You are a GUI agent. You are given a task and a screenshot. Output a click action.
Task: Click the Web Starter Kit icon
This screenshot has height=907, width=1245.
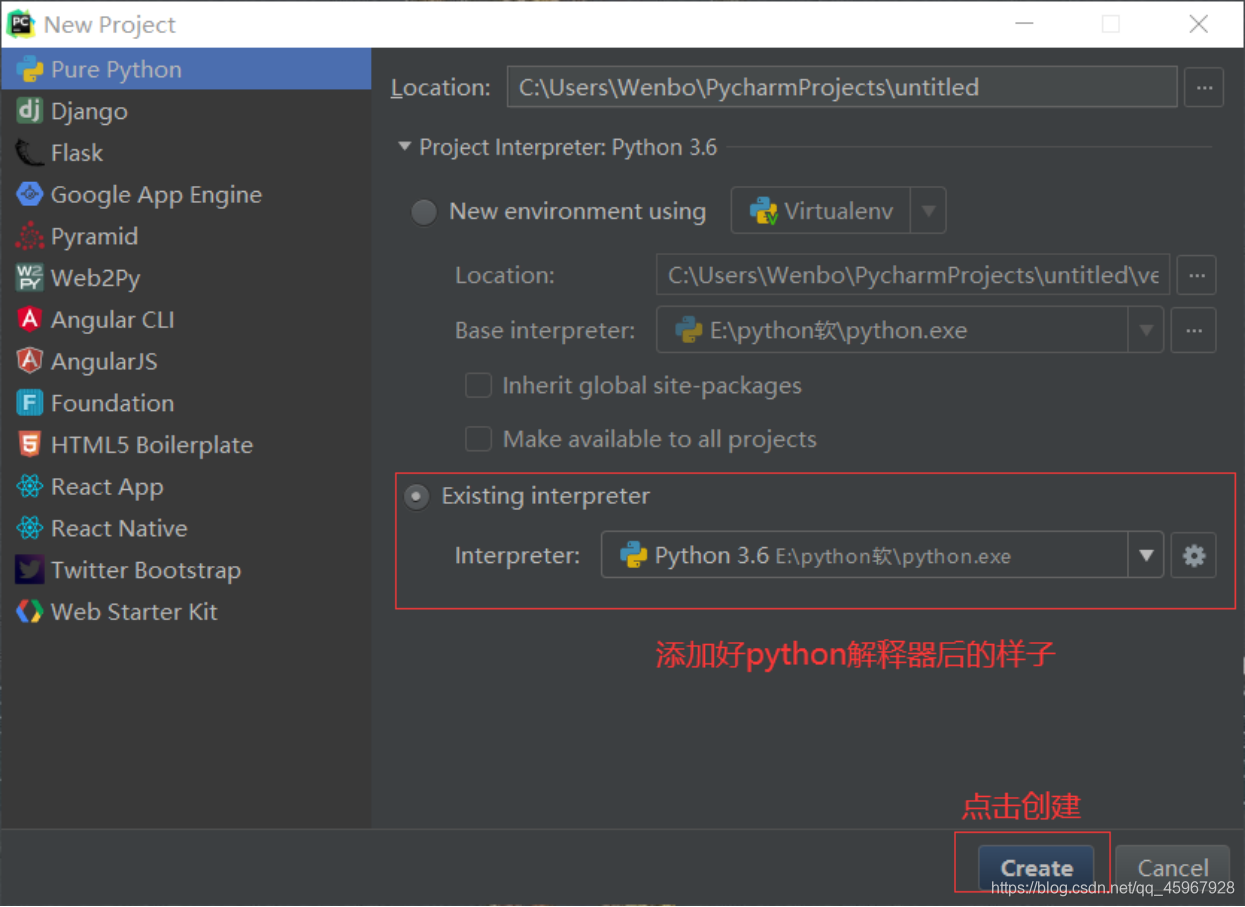click(30, 612)
